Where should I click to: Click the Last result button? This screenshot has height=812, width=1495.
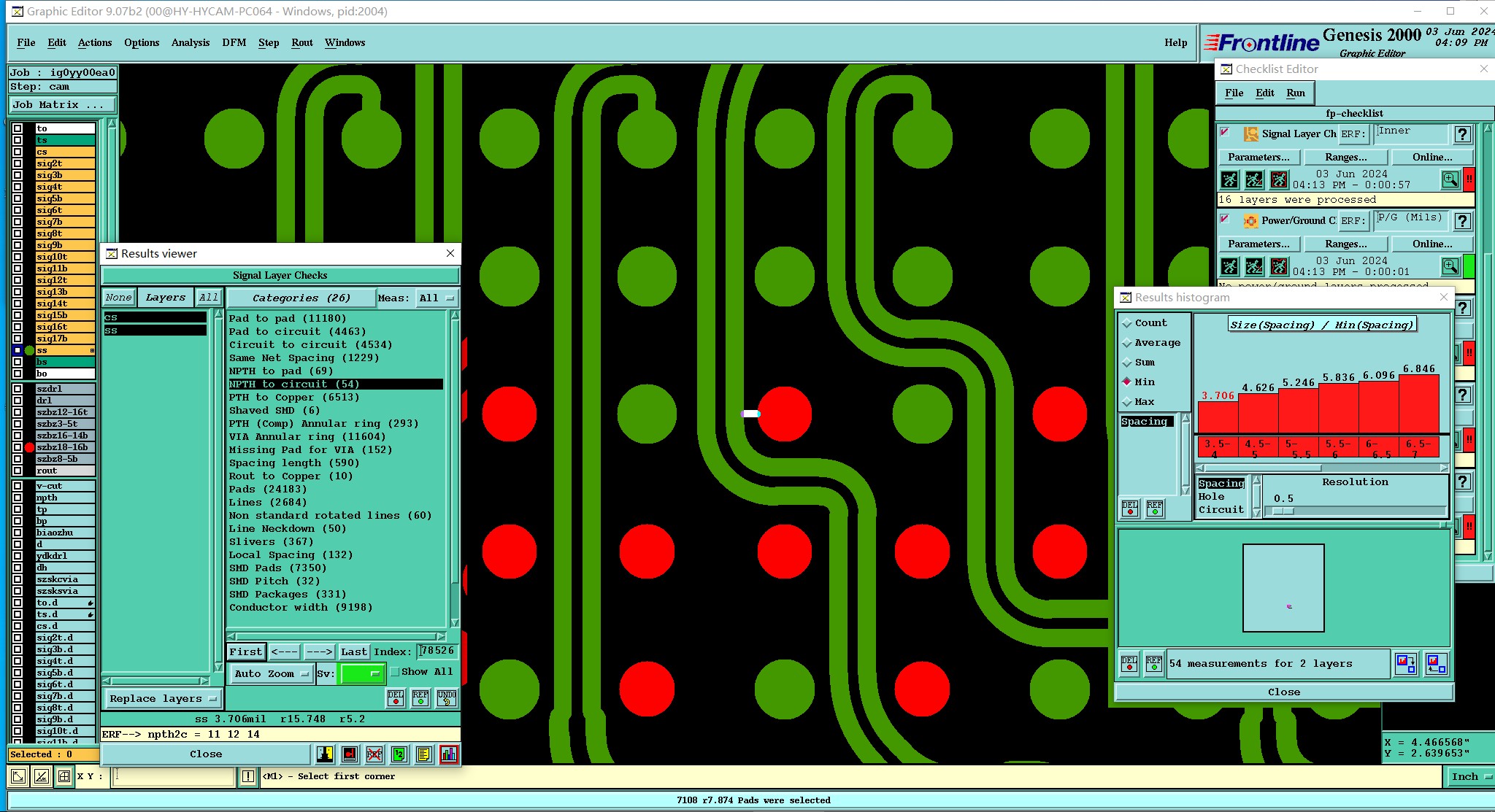(x=354, y=651)
